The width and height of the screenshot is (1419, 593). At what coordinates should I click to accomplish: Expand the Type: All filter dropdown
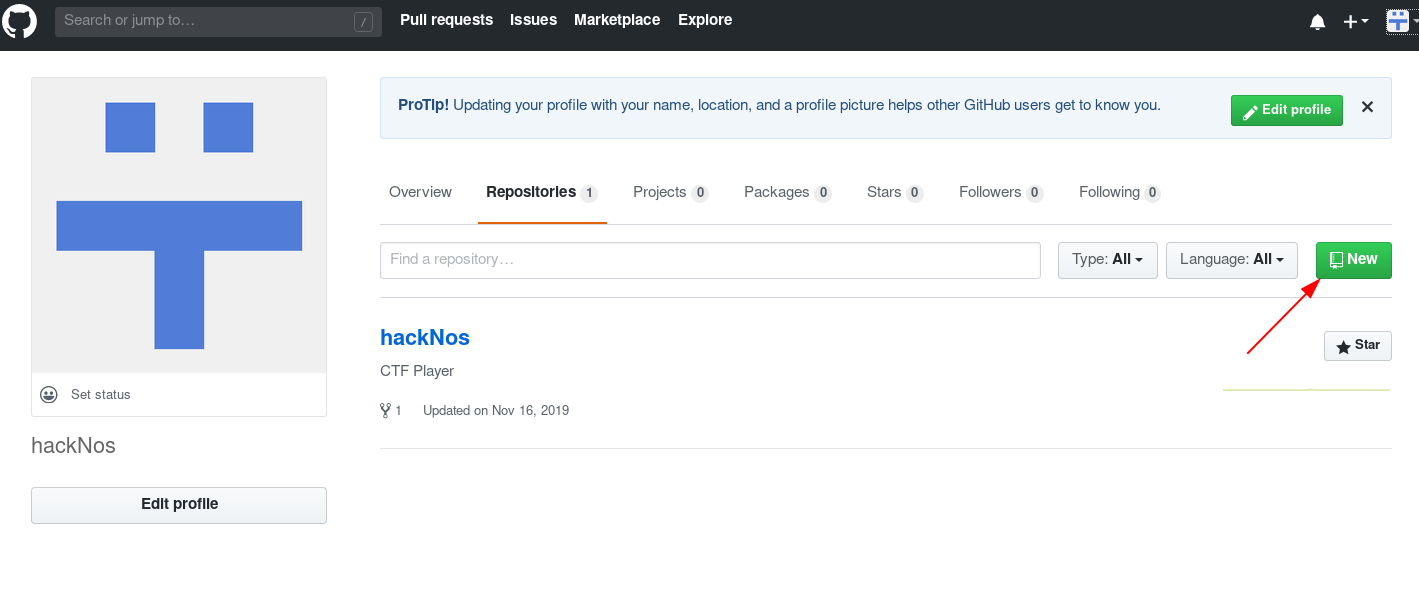pos(1107,260)
